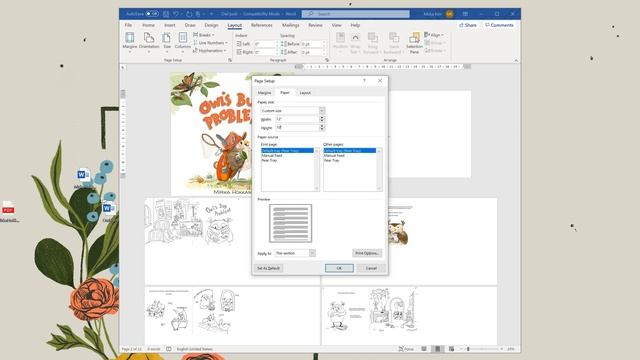
Task: Switch to the Home tab
Action: (x=148, y=25)
